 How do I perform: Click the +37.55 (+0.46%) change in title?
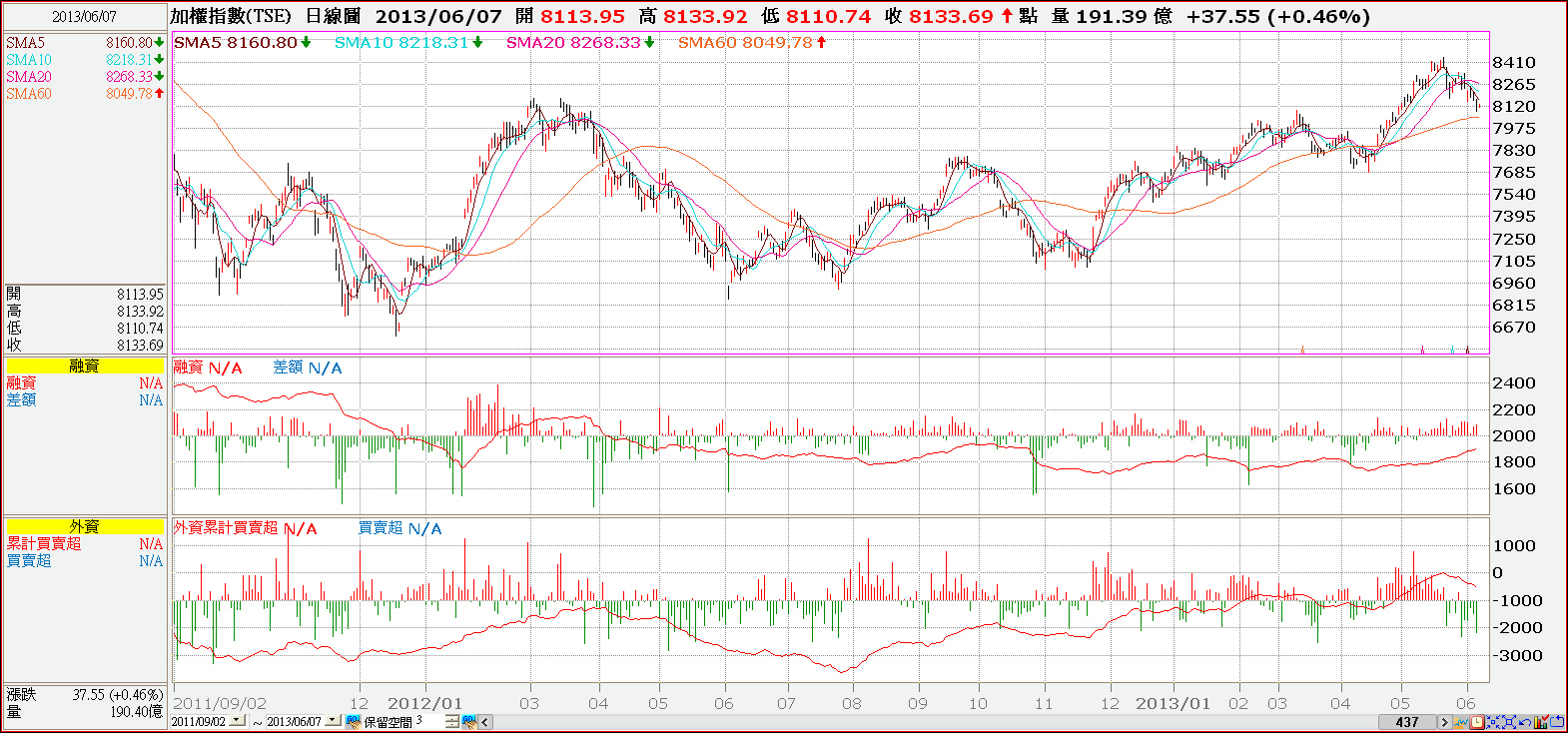(1278, 16)
